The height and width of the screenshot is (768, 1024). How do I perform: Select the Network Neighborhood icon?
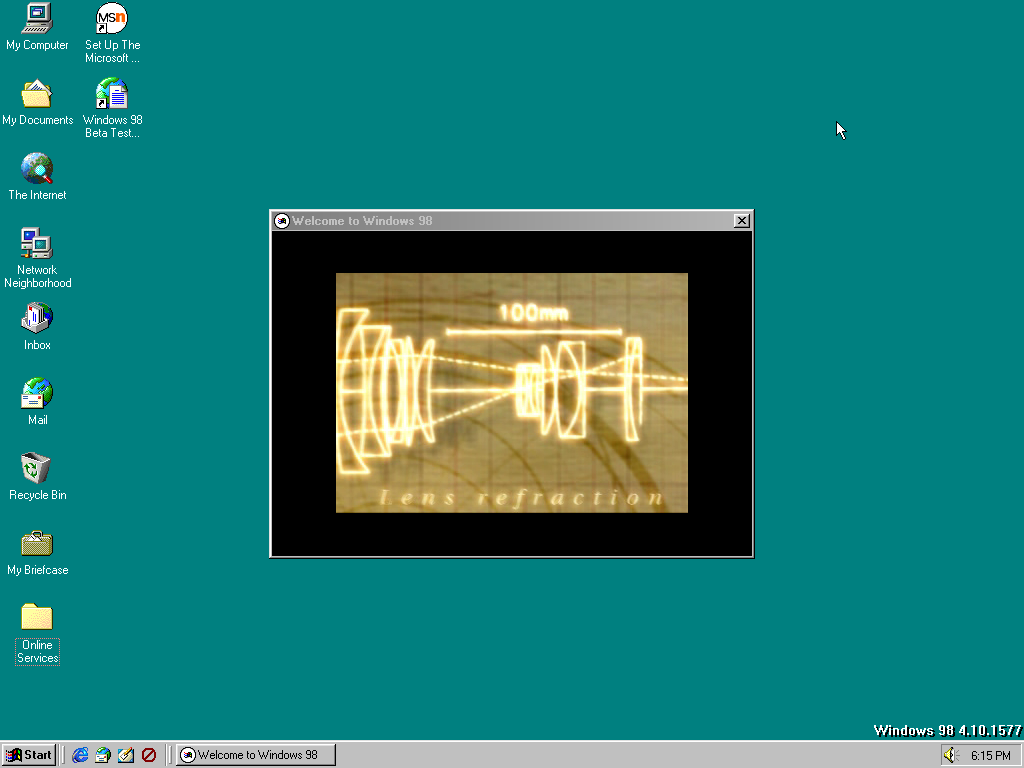[37, 259]
